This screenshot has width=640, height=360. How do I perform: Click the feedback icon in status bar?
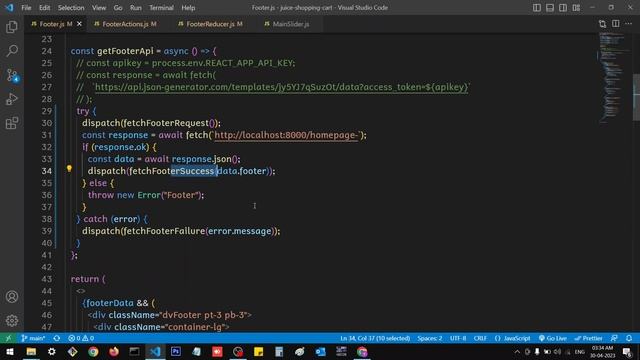[x=614, y=338]
